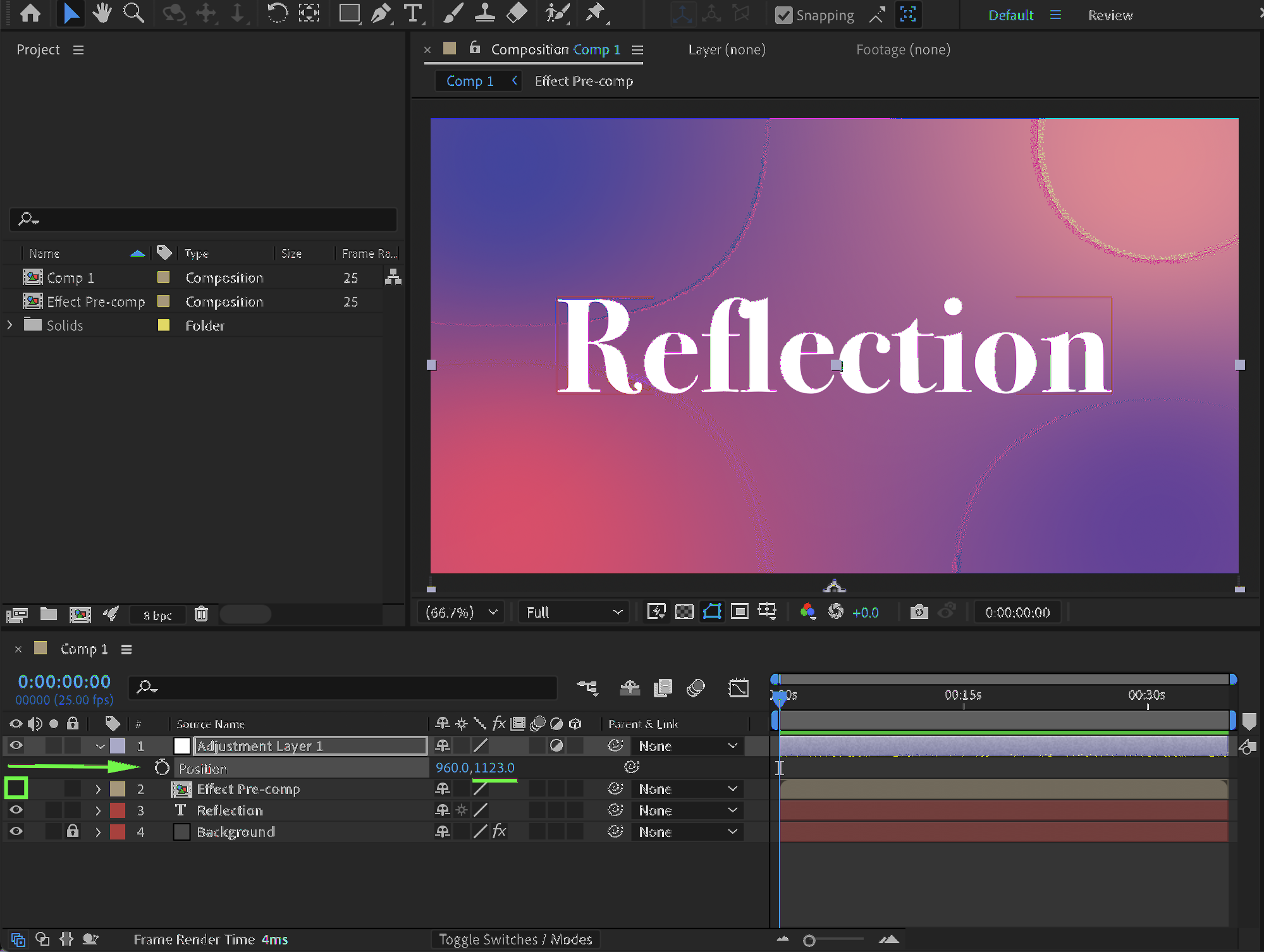Choose the Pen tool
Image resolution: width=1264 pixels, height=952 pixels.
tap(381, 13)
